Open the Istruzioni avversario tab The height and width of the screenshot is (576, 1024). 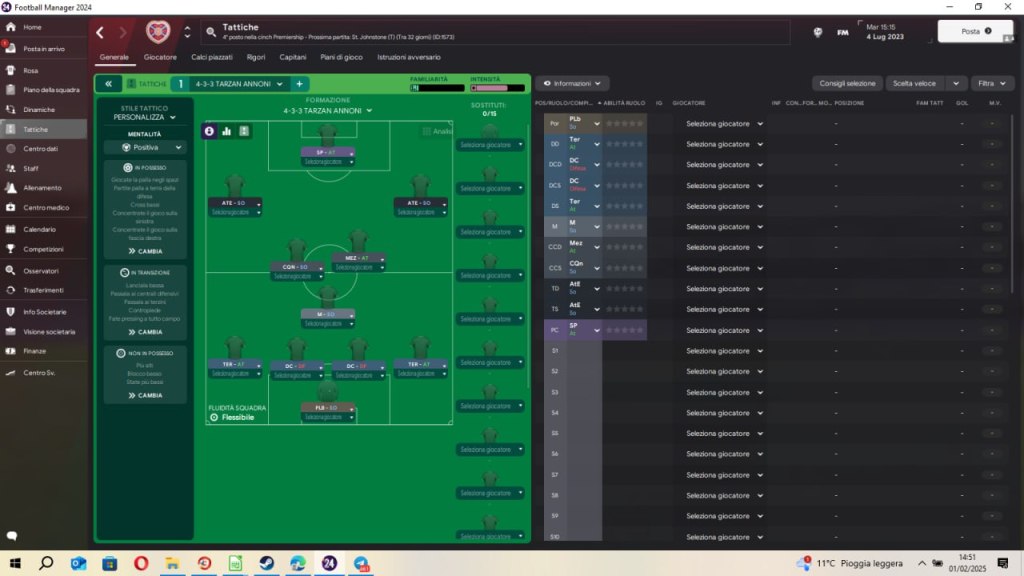point(408,57)
